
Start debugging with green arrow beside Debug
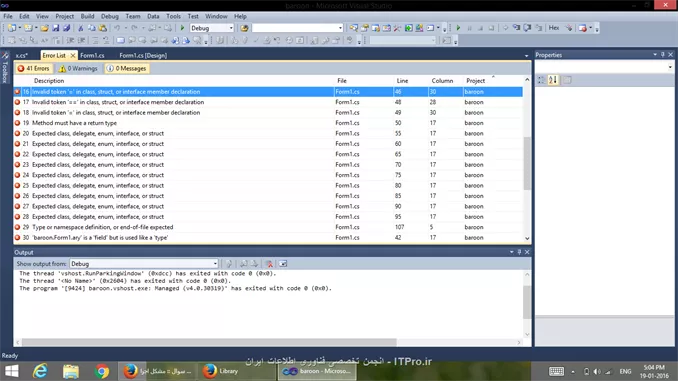182,28
